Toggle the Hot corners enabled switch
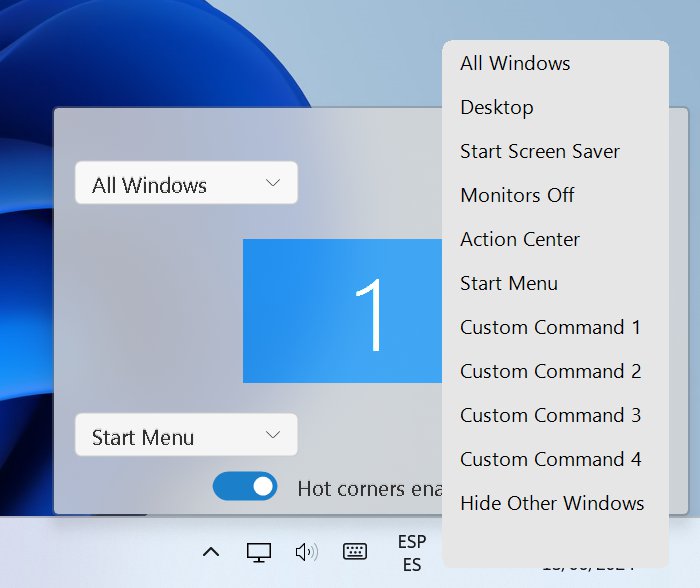This screenshot has width=700, height=588. [x=245, y=486]
